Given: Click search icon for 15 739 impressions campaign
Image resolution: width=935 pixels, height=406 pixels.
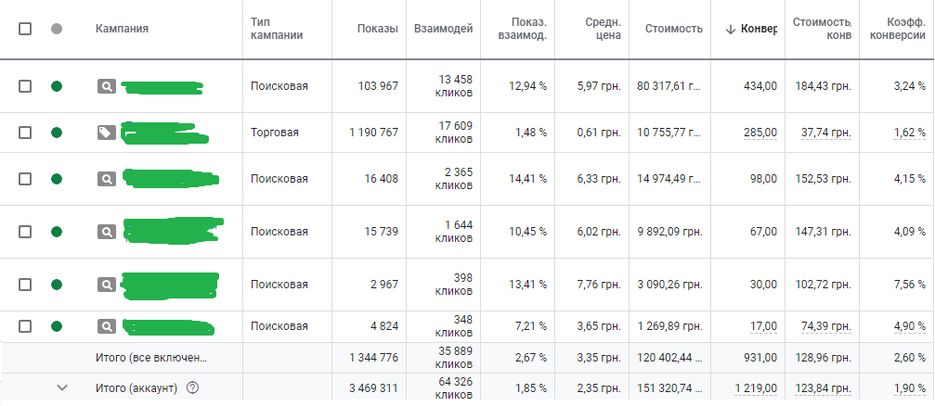Looking at the screenshot, I should pyautogui.click(x=106, y=232).
